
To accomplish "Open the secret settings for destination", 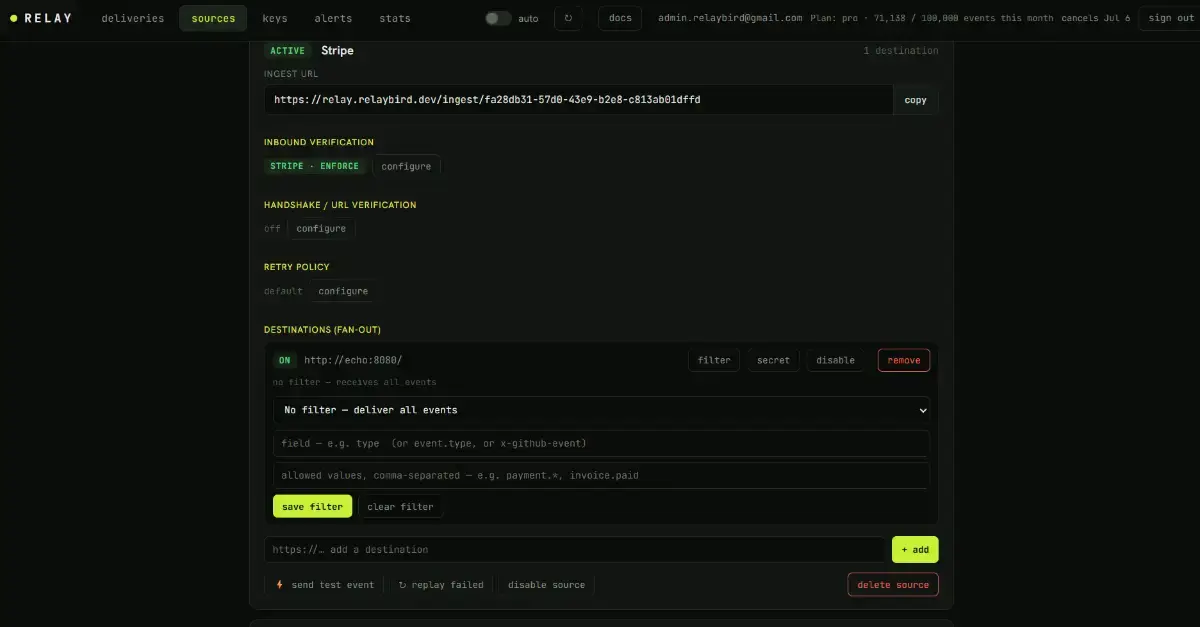I will coord(773,360).
